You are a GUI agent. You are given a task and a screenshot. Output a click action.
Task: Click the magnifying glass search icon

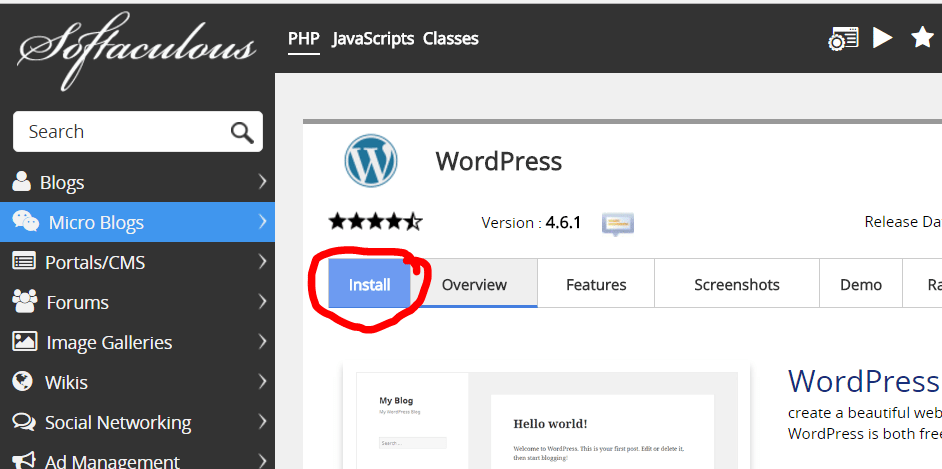[242, 132]
